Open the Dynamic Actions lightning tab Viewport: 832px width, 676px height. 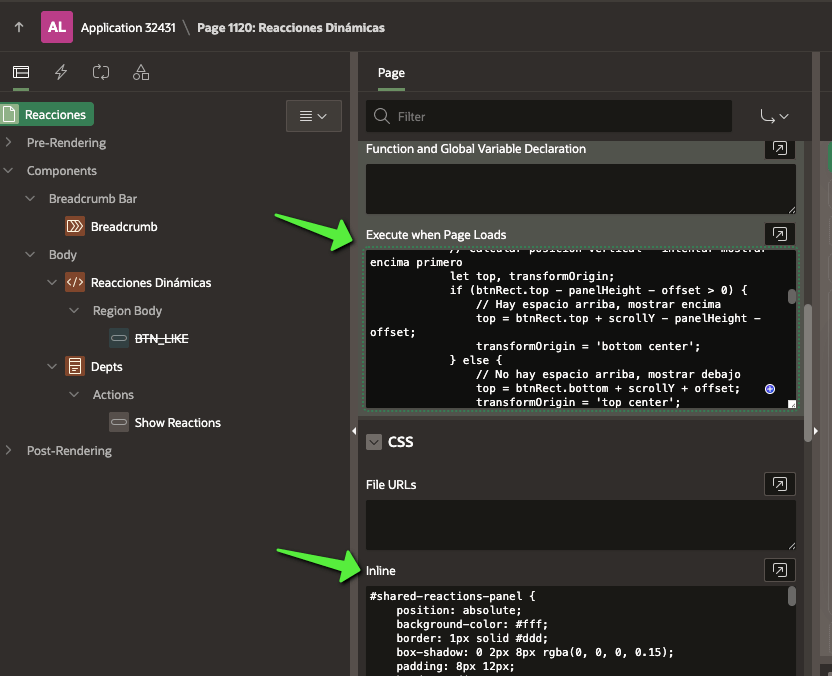coord(61,72)
